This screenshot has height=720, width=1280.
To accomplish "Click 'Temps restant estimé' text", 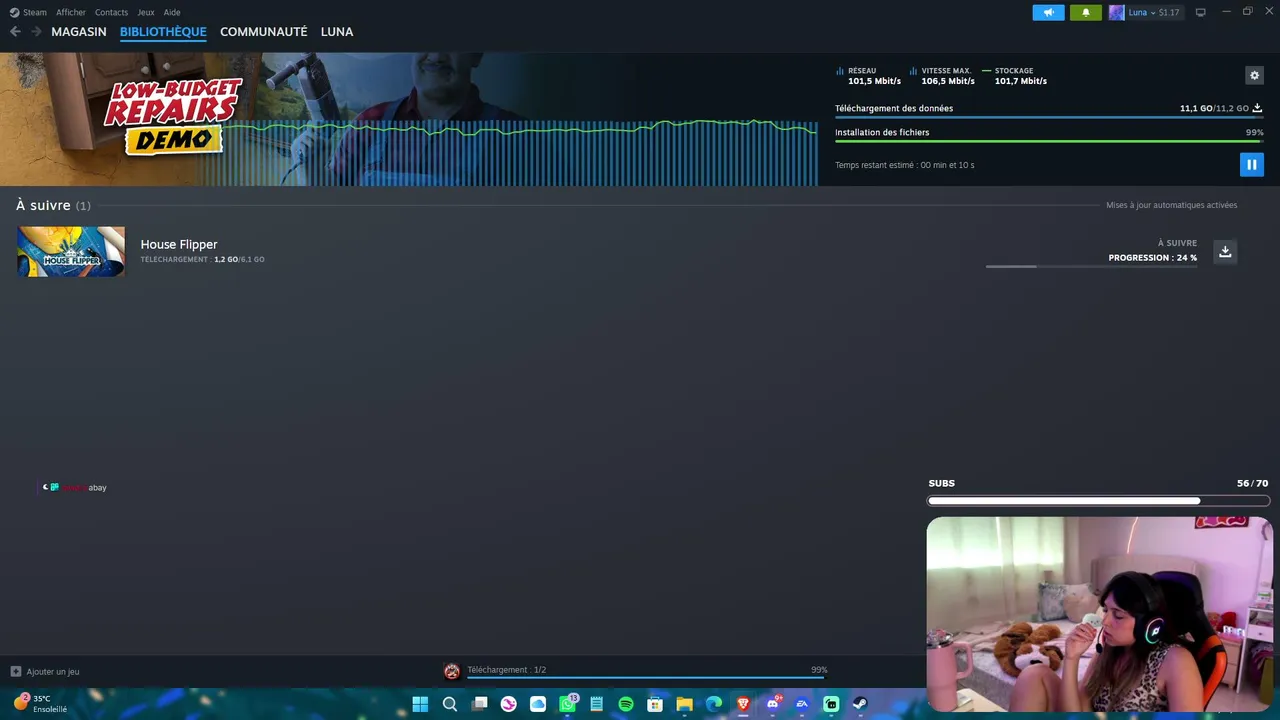I will [904, 165].
